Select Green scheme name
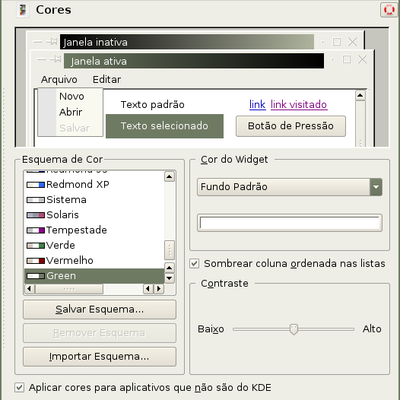This screenshot has height=400, width=400. click(x=61, y=276)
